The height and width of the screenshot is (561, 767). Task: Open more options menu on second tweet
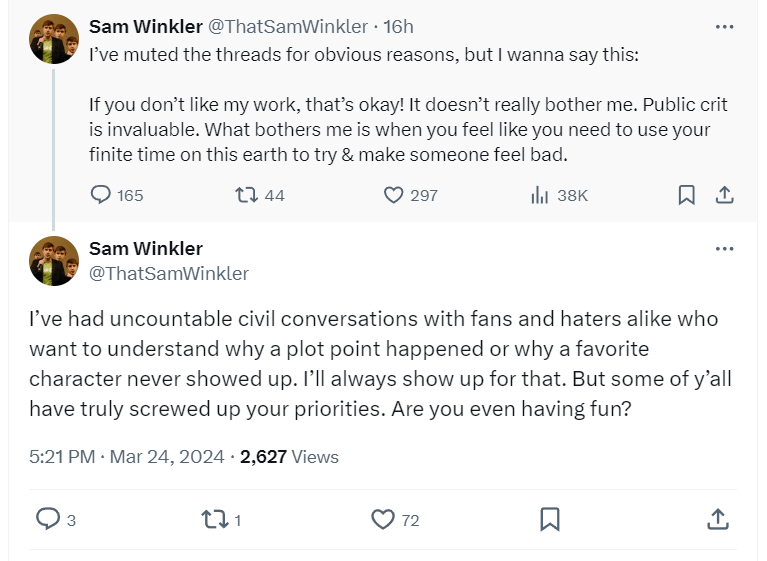(x=725, y=249)
